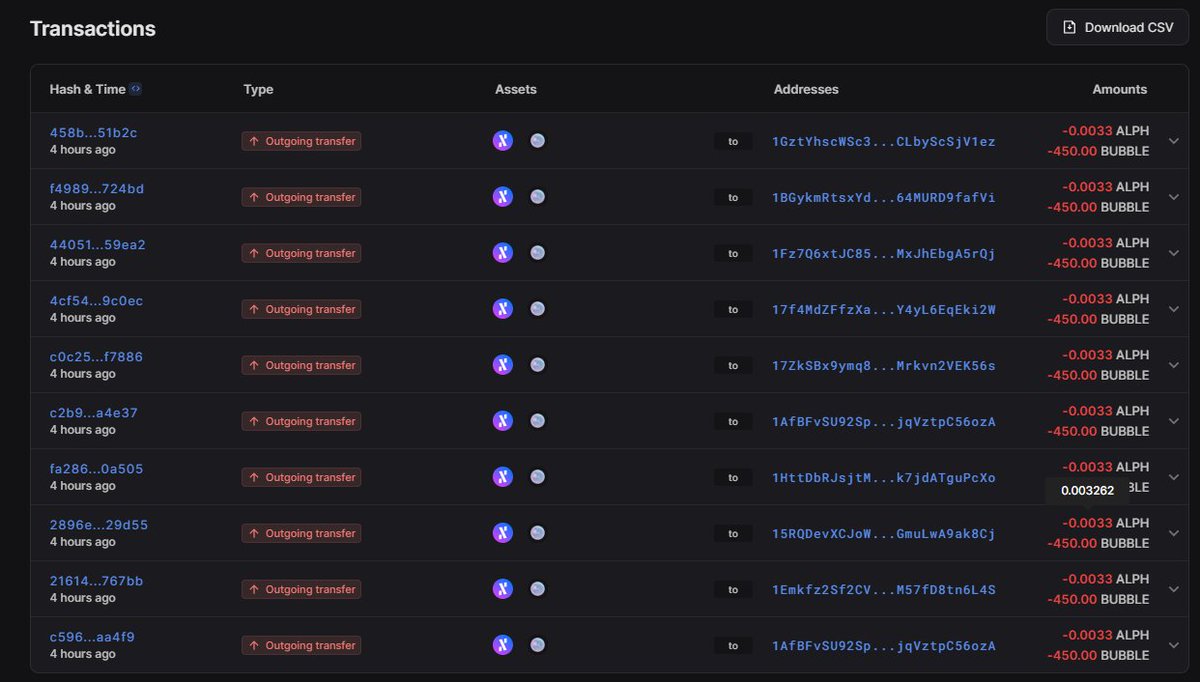Click the -450.00 BUBBLE amount in row 458b...51b2c
The height and width of the screenshot is (682, 1200).
(1098, 151)
